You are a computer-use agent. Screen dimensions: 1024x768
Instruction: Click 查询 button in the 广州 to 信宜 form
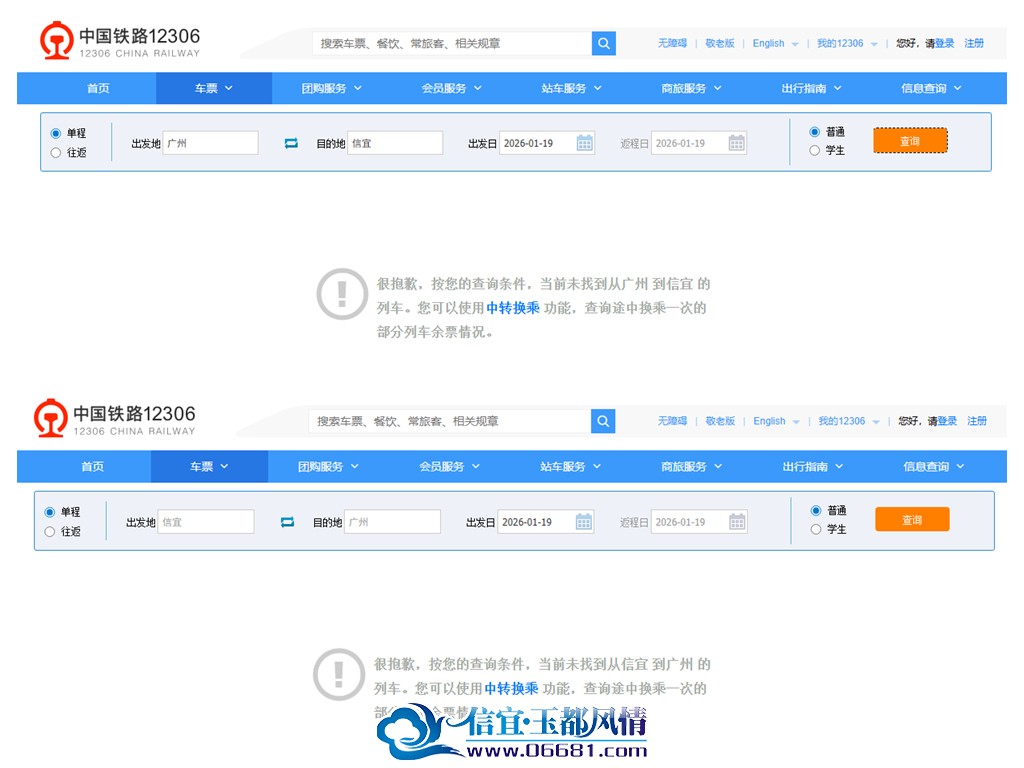pyautogui.click(x=910, y=141)
